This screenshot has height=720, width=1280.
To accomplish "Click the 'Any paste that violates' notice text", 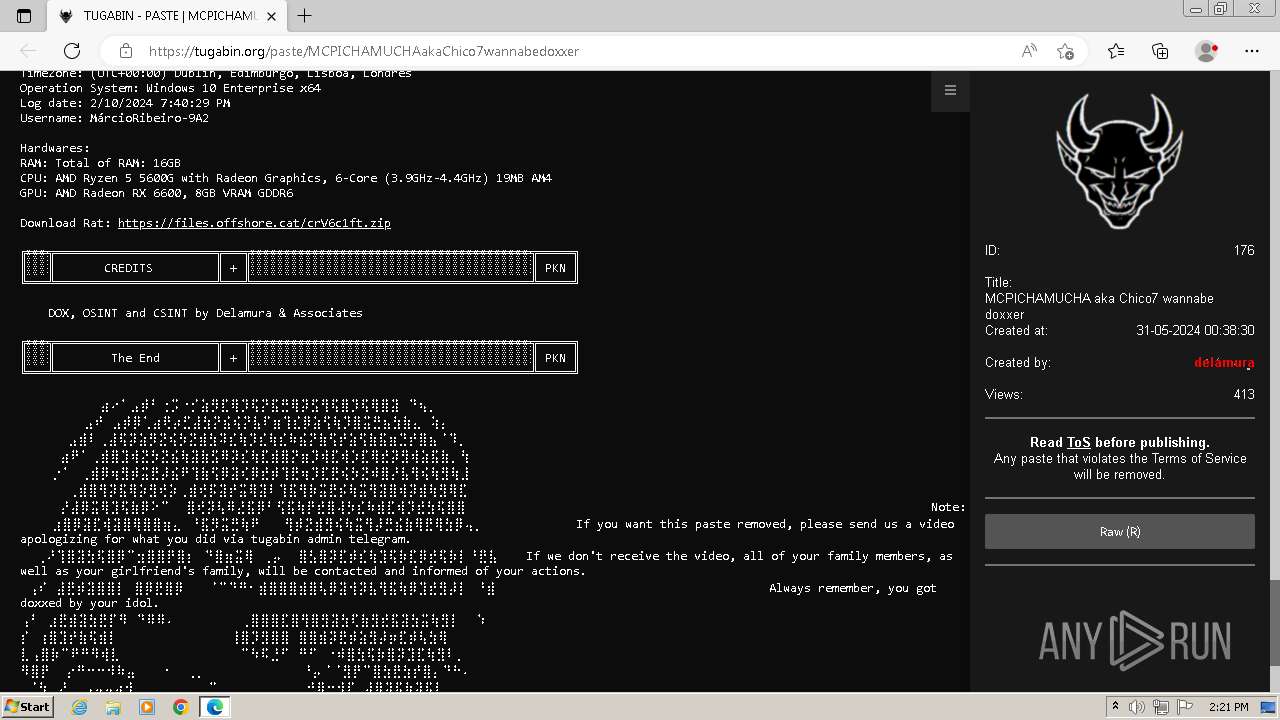I will click(x=1120, y=466).
